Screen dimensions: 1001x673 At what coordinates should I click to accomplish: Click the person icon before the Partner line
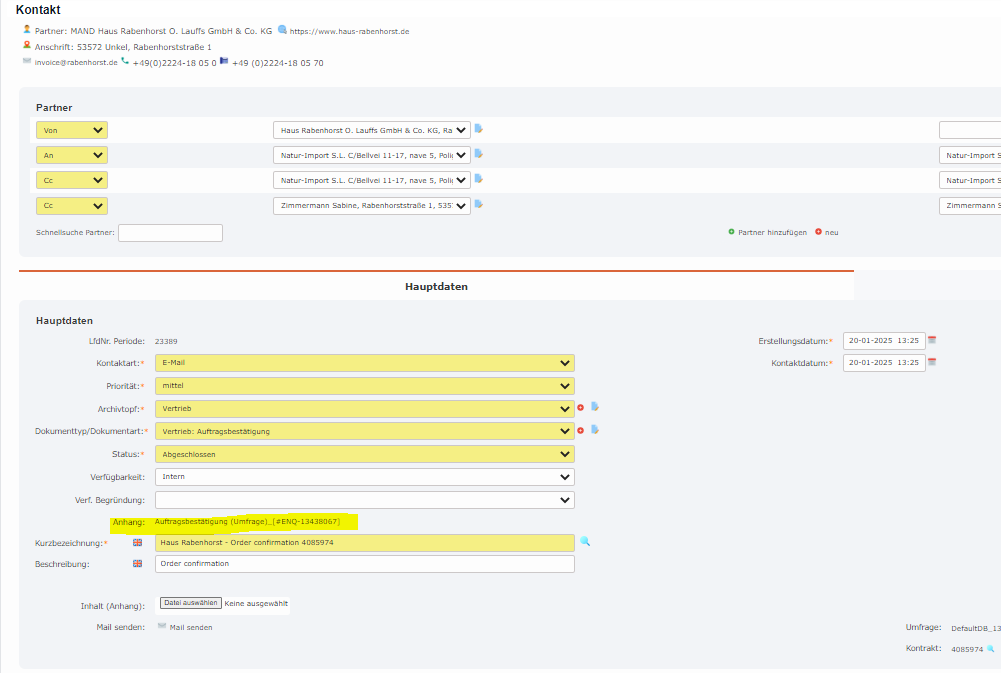25,30
